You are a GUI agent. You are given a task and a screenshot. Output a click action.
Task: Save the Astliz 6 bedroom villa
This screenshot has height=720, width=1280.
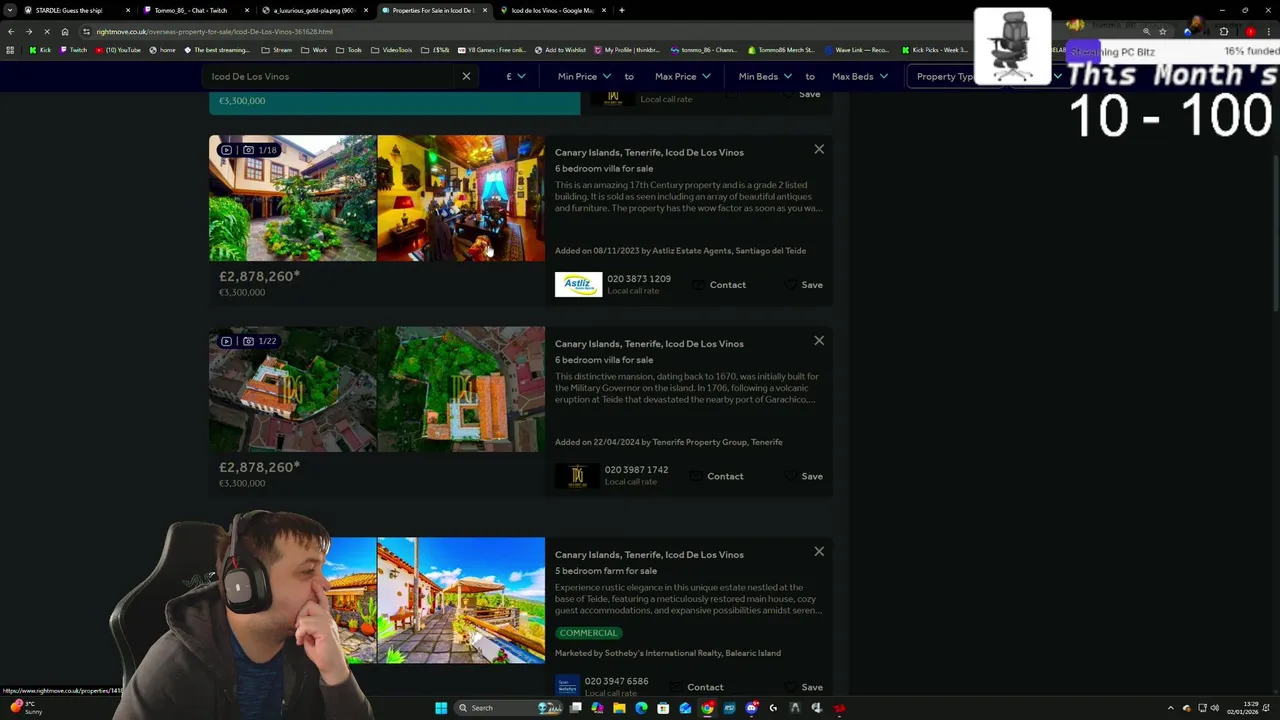(804, 285)
